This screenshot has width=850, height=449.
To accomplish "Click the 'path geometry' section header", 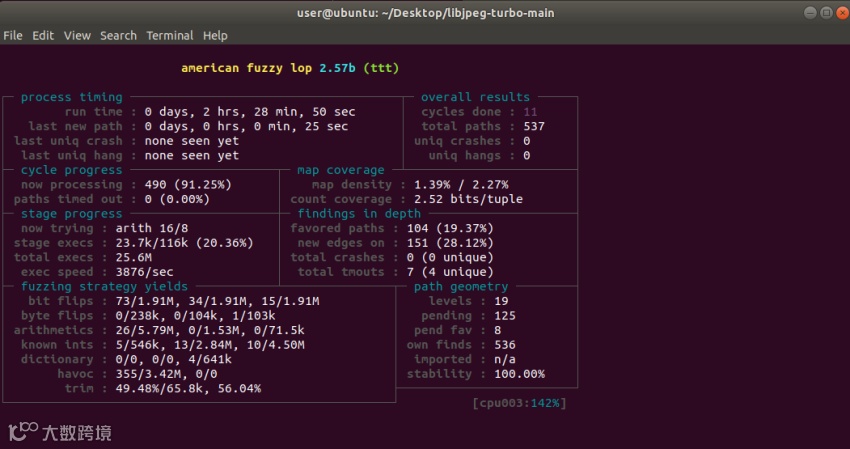I will tap(461, 286).
